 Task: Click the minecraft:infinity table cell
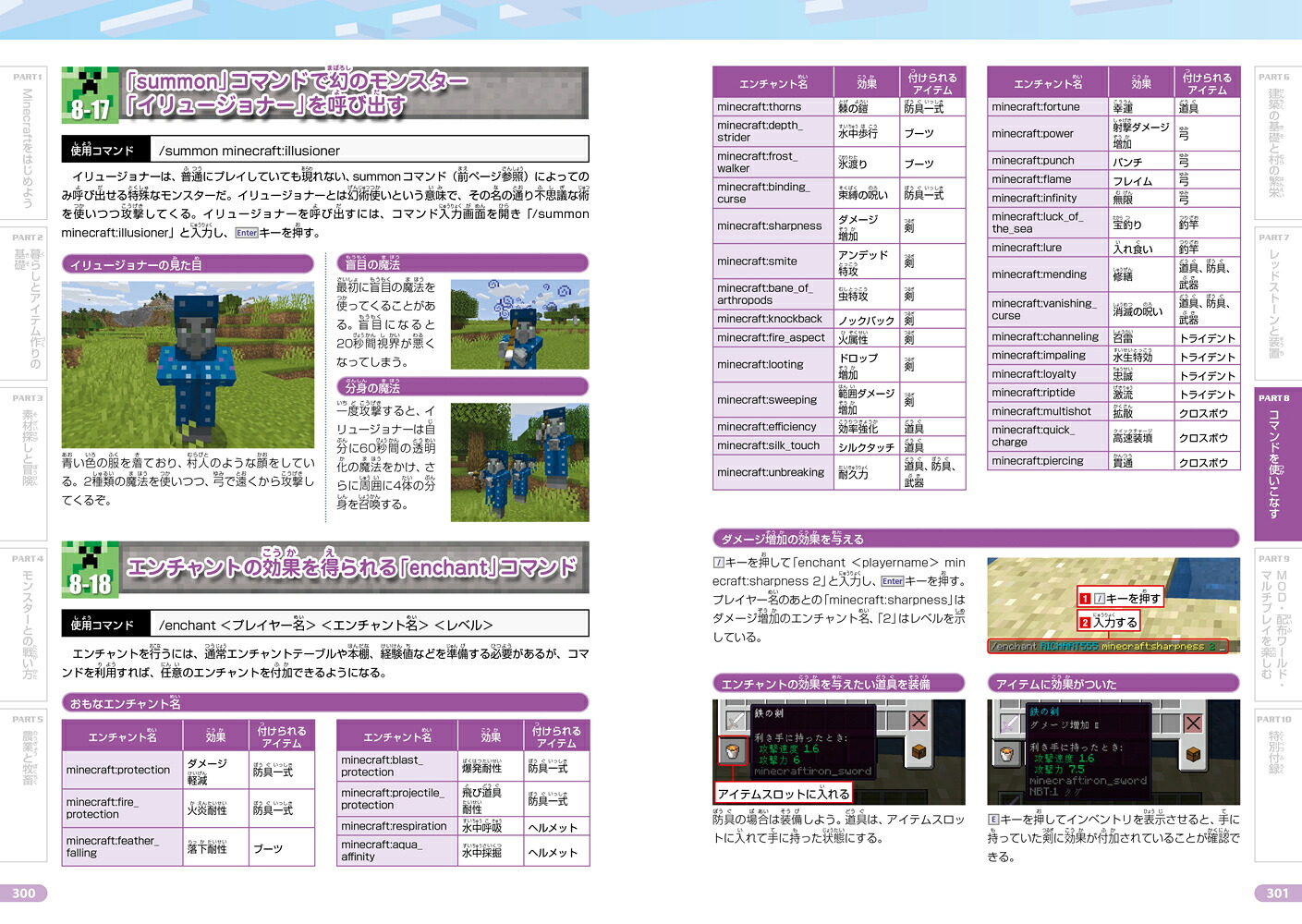pos(1048,199)
